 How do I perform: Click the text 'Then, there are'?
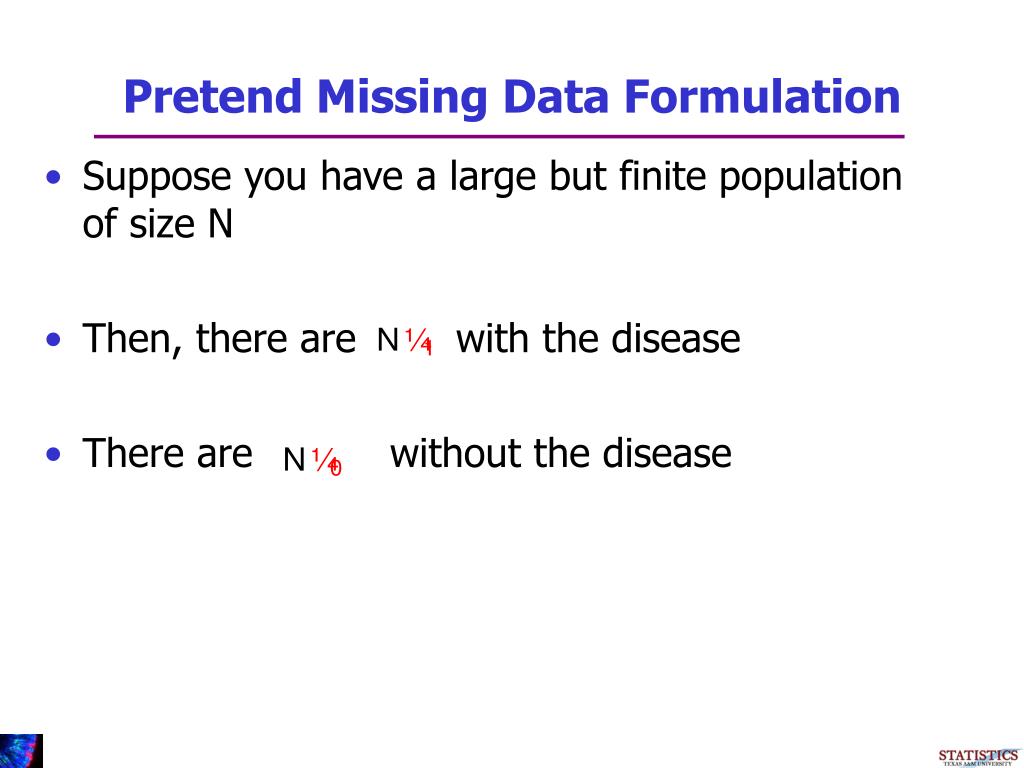219,339
